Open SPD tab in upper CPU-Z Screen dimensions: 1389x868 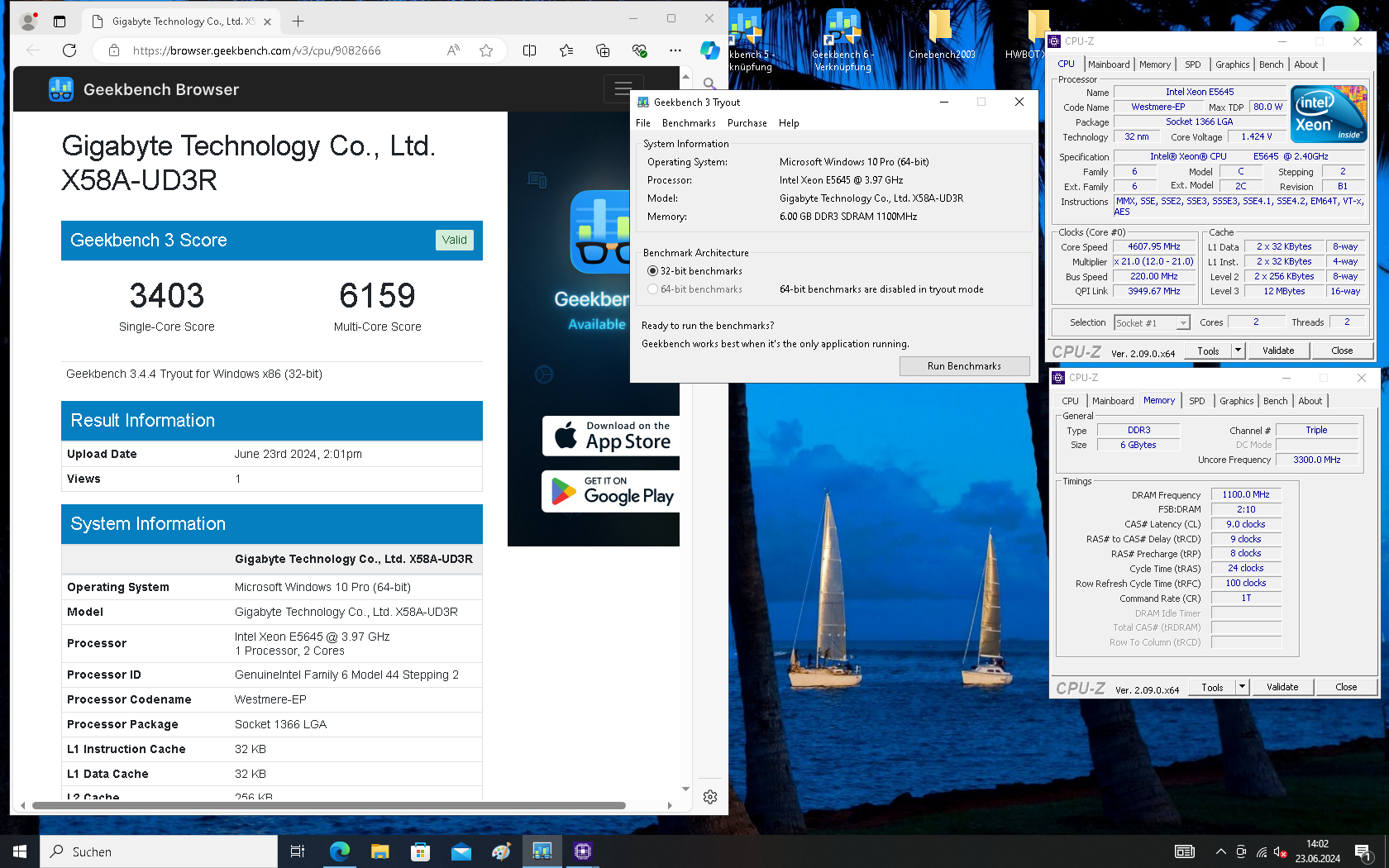1192,64
